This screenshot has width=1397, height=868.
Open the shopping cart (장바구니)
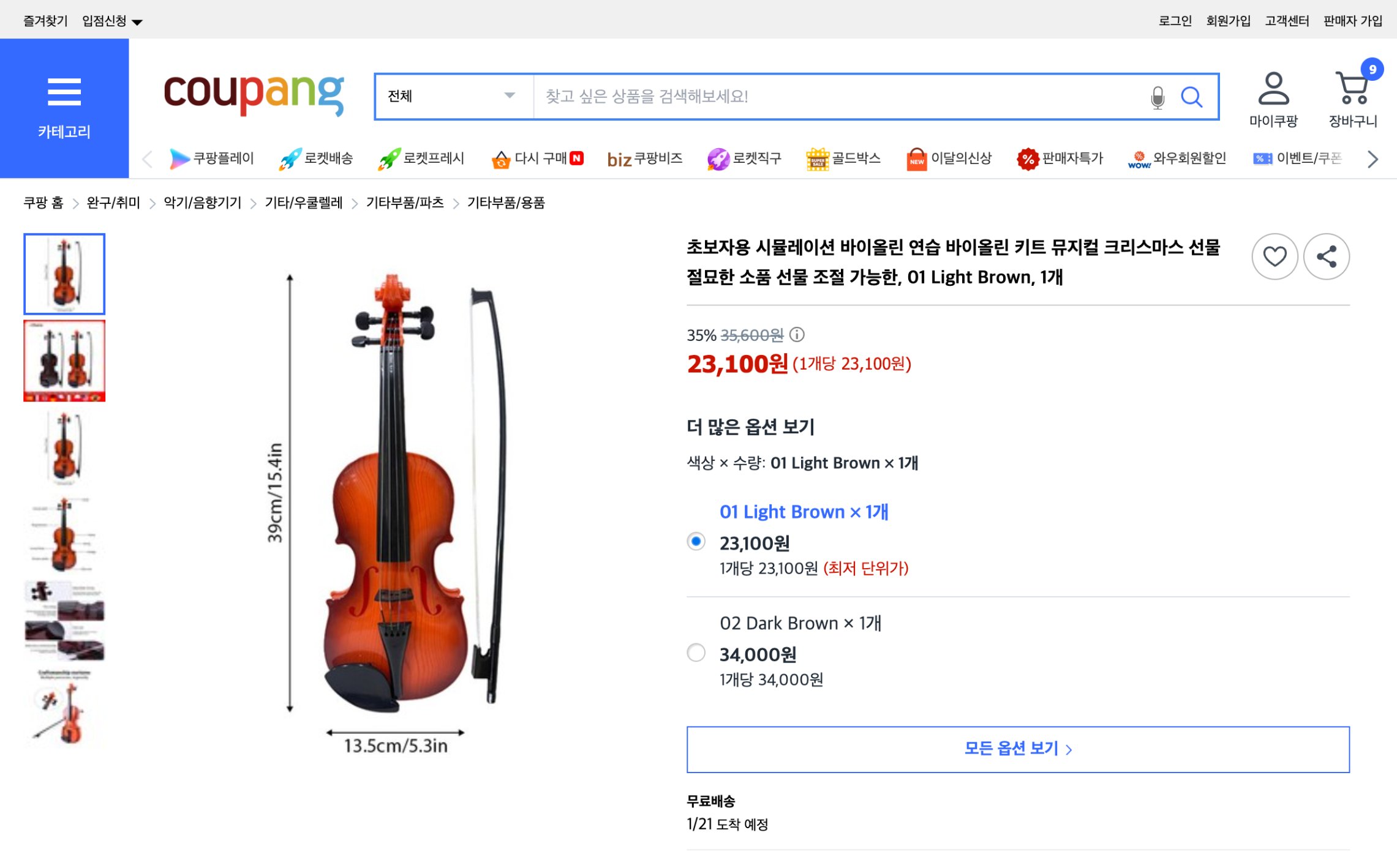[1350, 89]
